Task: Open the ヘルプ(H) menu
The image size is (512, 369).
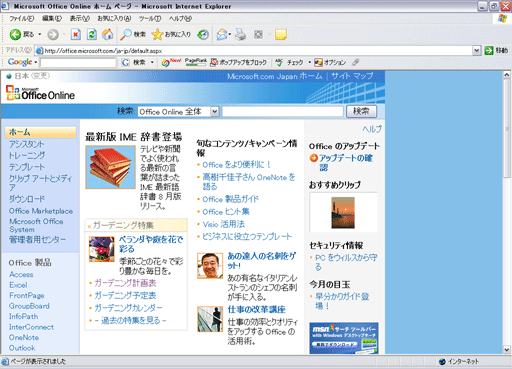Action: click(180, 19)
